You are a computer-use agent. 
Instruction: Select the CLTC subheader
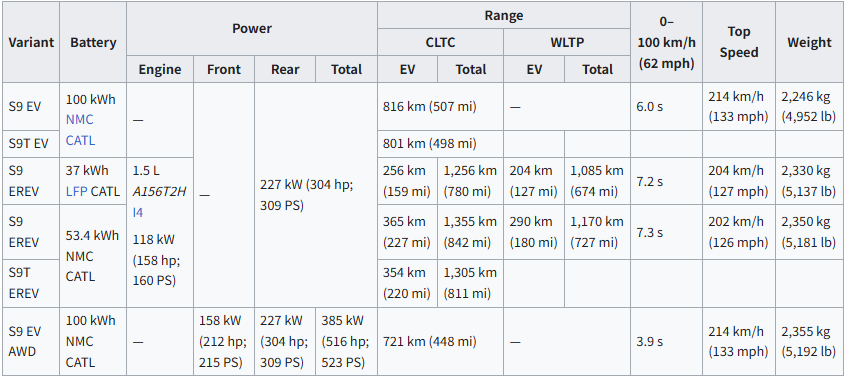(x=440, y=42)
